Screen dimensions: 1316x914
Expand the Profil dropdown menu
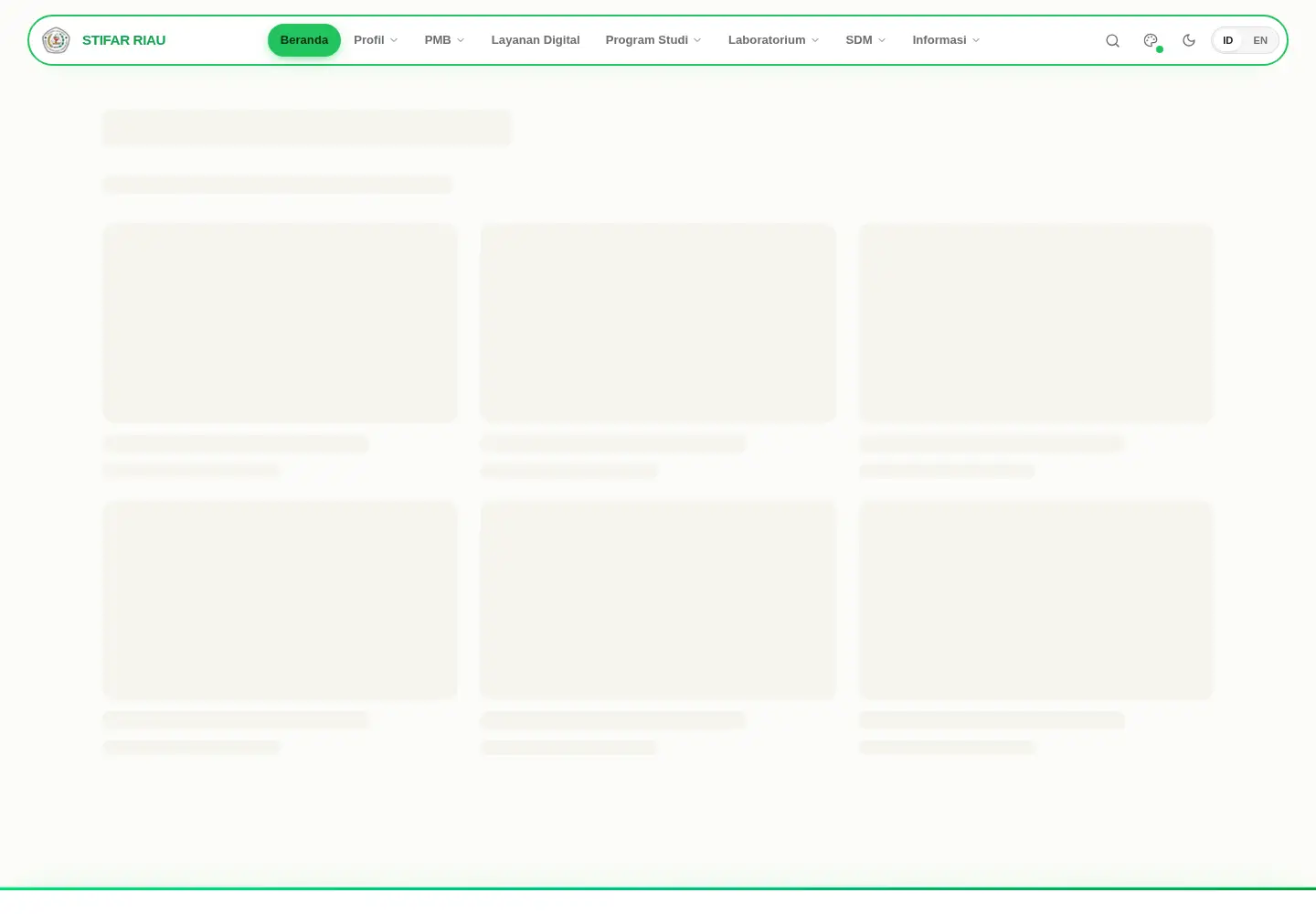click(x=376, y=40)
